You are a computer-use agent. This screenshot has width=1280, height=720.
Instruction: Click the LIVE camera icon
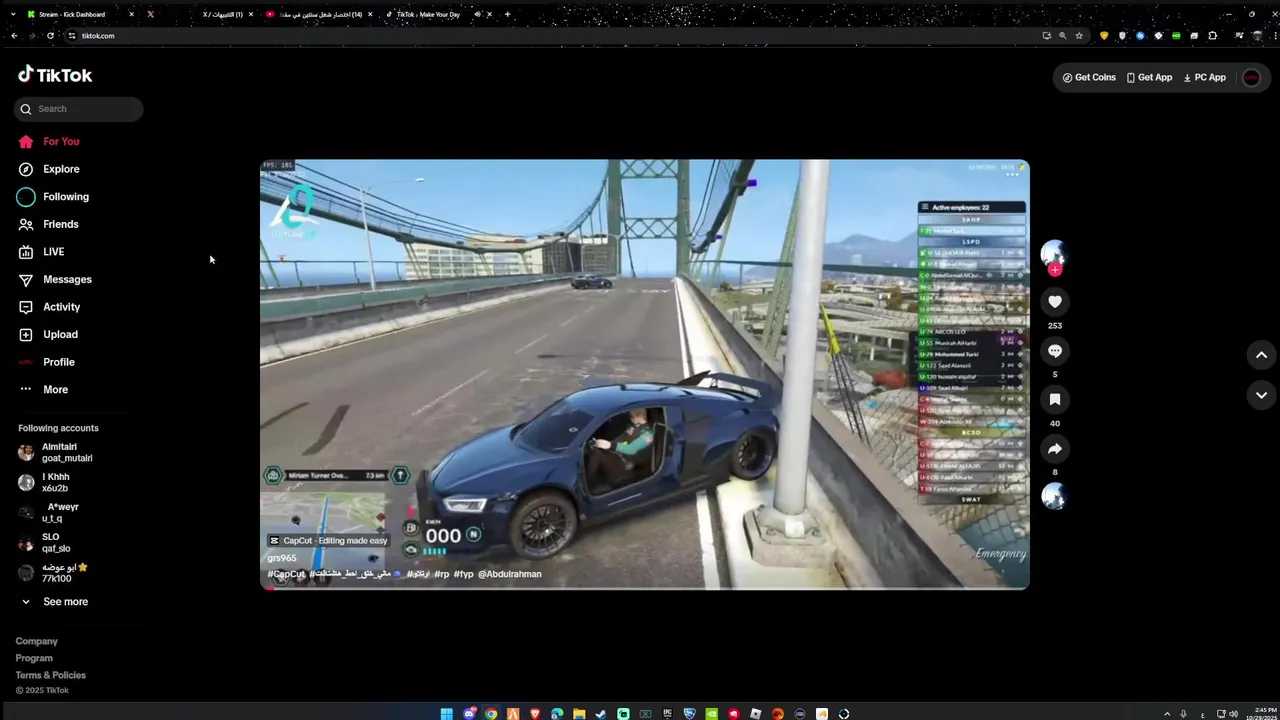pos(26,252)
